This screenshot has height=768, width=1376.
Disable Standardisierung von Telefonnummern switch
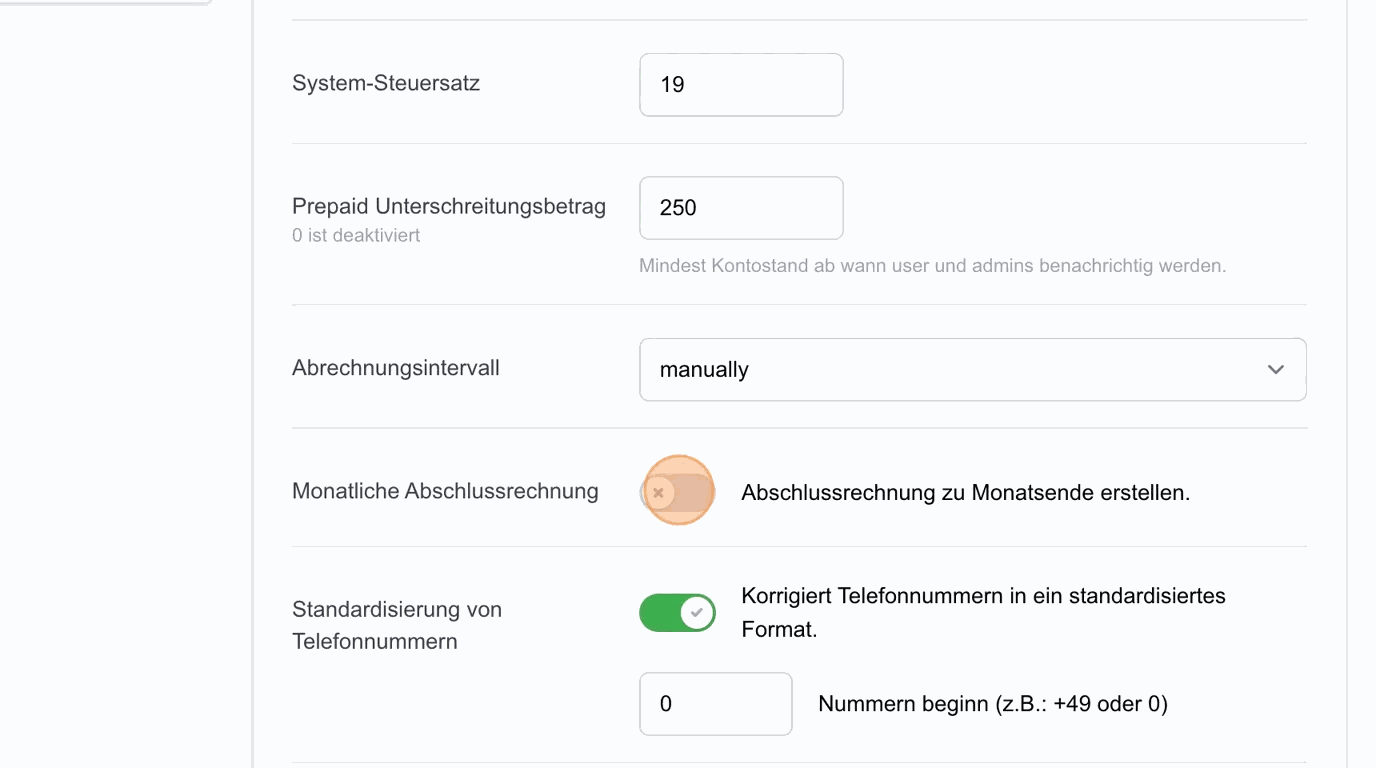coord(678,612)
